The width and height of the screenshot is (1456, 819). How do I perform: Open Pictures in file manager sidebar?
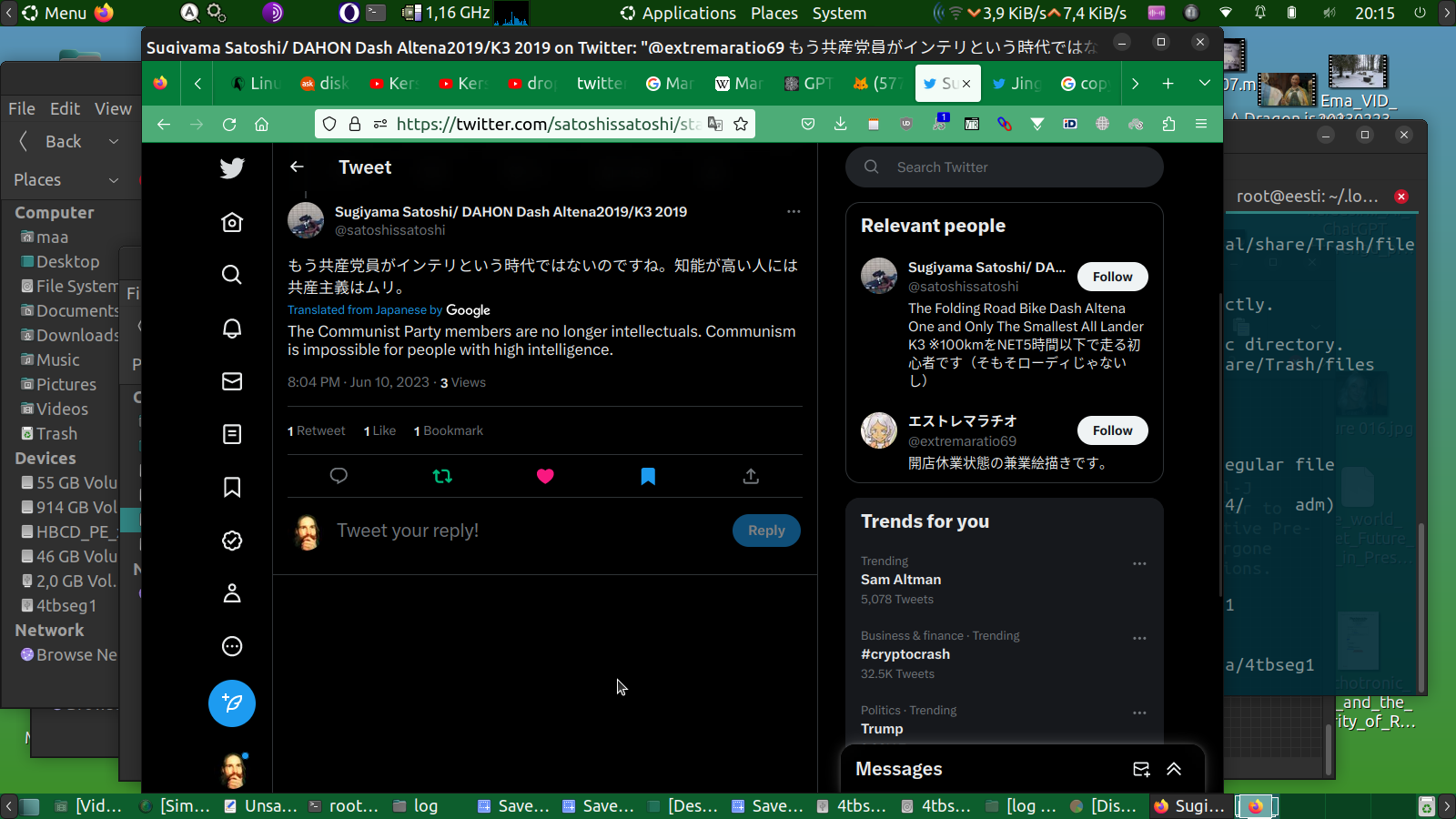(x=66, y=385)
